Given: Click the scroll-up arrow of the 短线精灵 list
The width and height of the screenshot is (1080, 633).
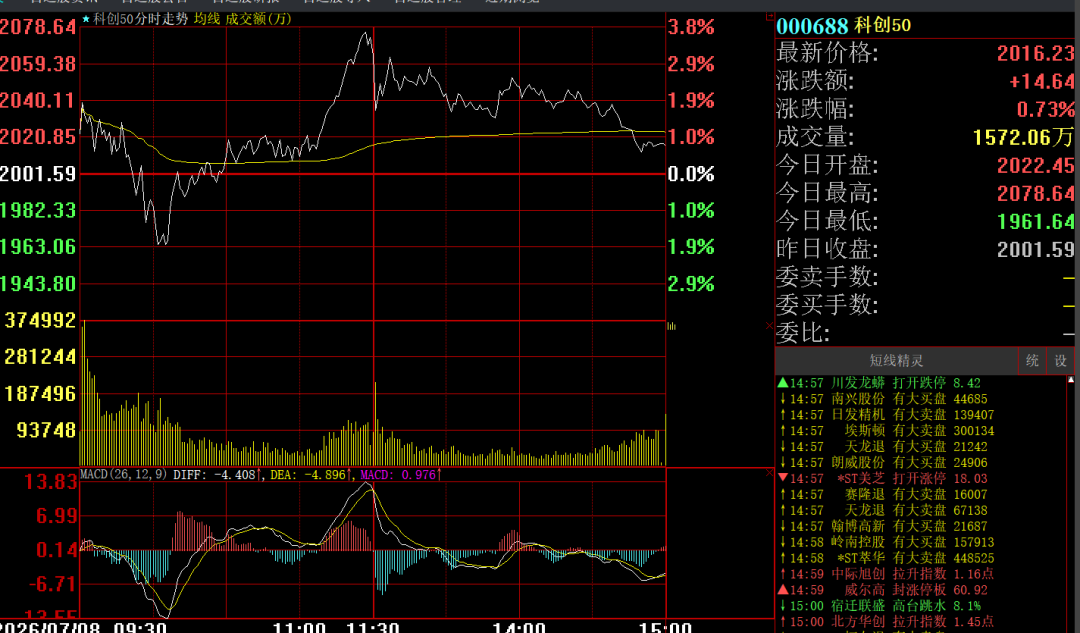Looking at the screenshot, I should coord(1070,380).
